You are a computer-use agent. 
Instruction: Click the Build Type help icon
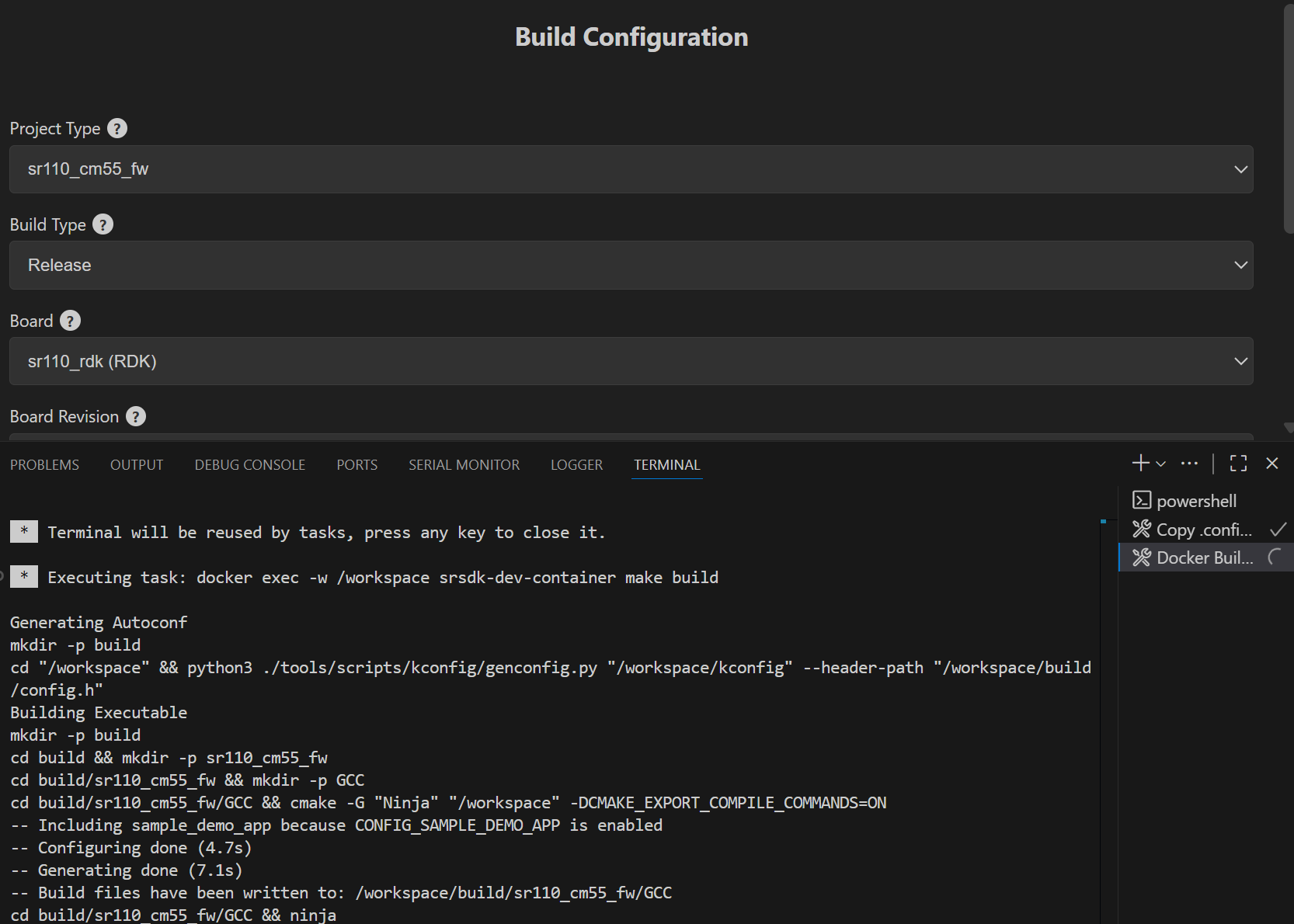pyautogui.click(x=103, y=225)
